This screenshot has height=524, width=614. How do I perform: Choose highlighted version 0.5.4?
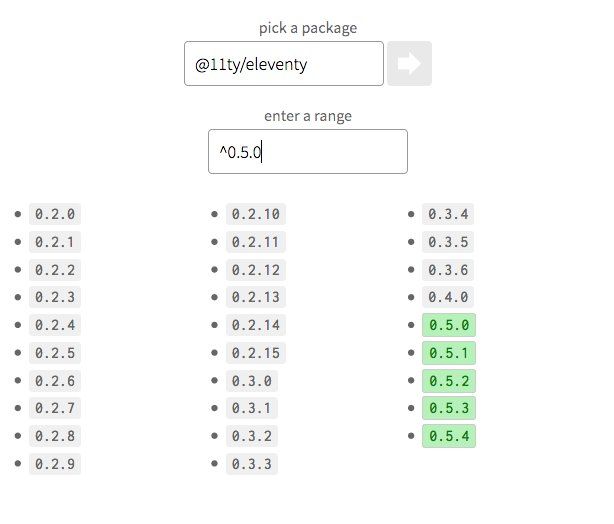448,436
